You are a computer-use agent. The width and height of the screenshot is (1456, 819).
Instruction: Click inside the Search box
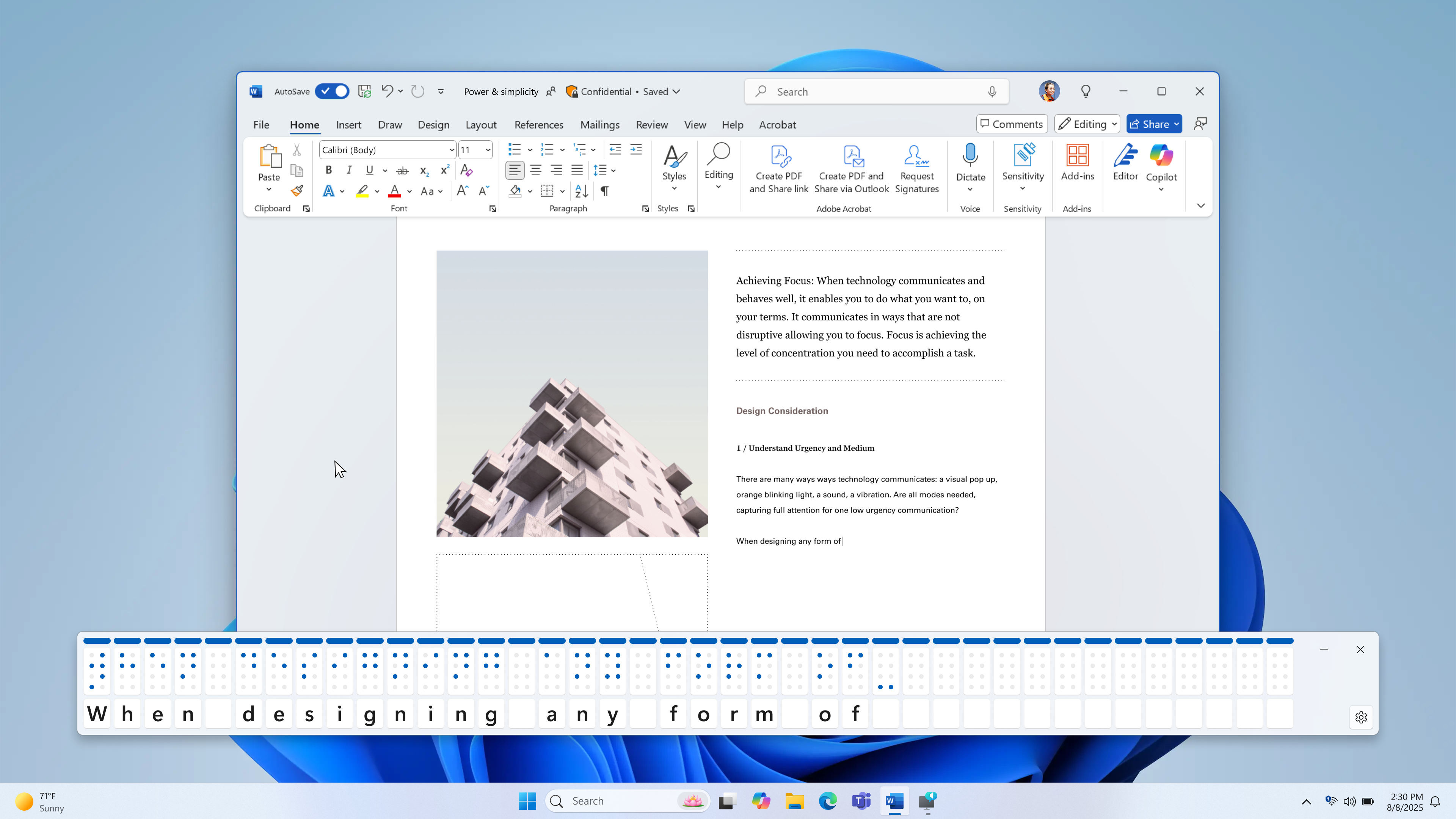(876, 91)
